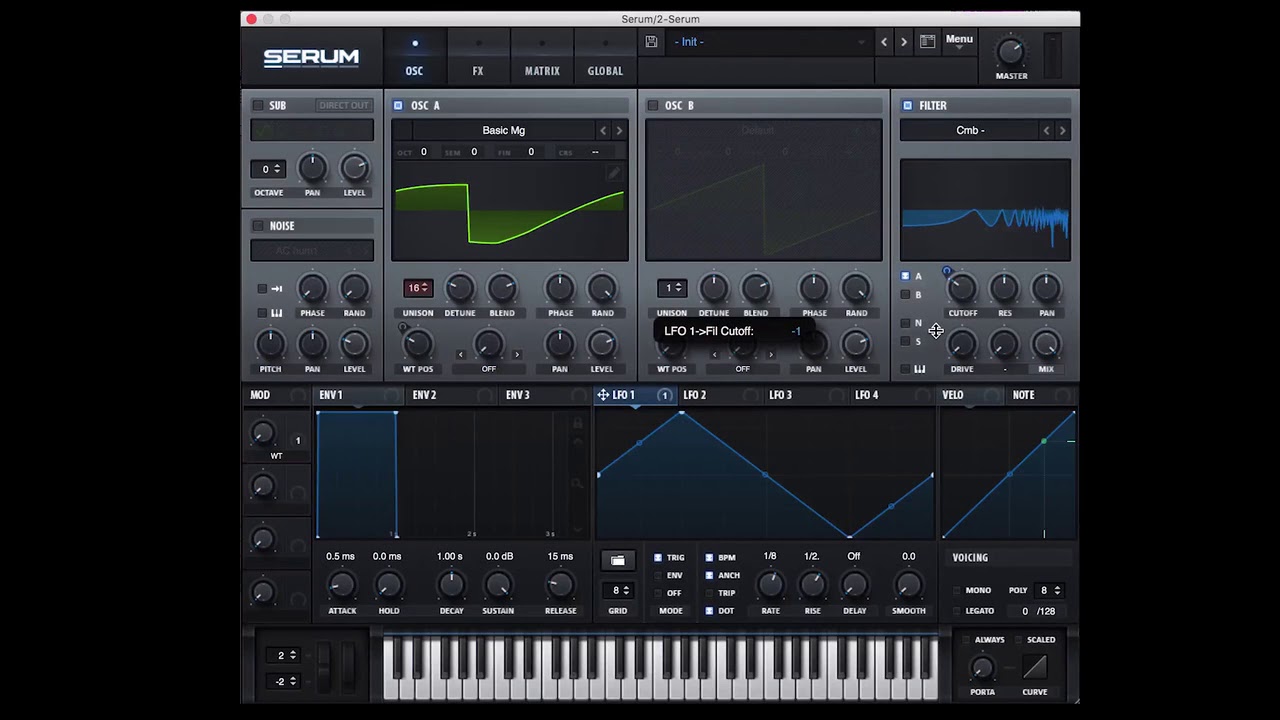
Task: Click the Porta knob
Action: tap(982, 668)
